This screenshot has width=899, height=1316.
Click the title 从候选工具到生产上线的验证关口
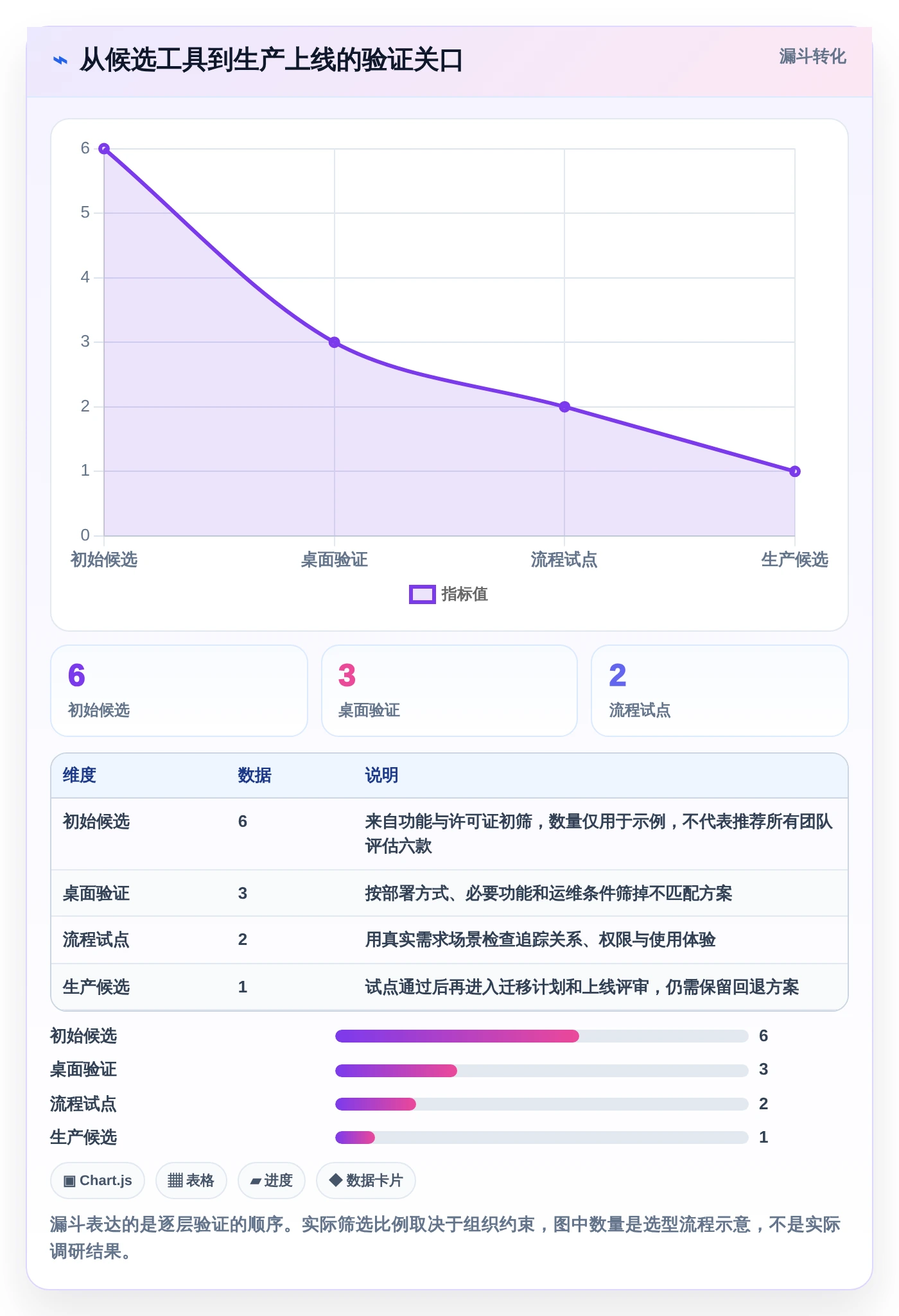click(x=271, y=60)
